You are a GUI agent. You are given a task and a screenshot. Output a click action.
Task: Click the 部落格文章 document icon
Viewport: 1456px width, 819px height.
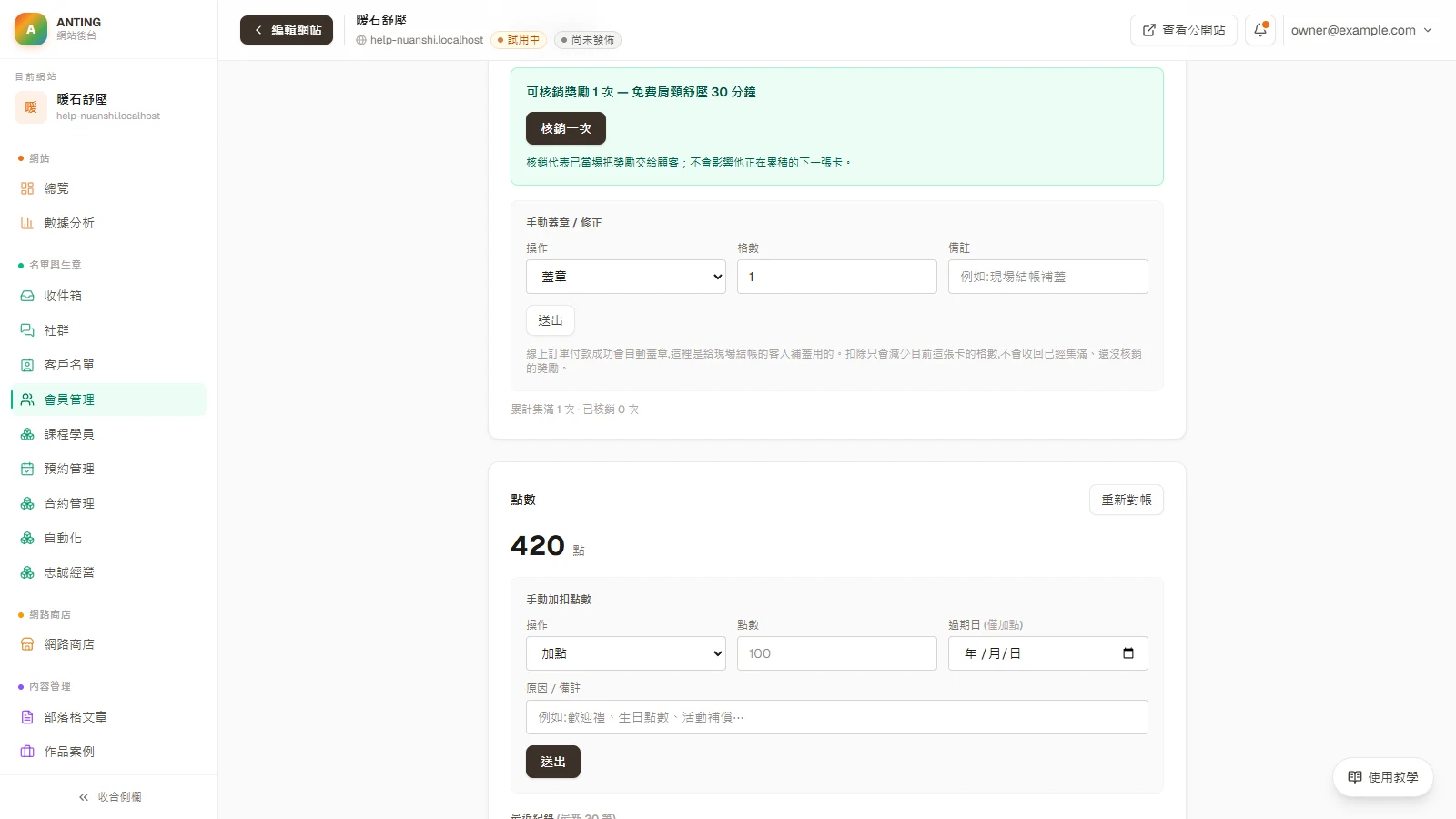[27, 717]
